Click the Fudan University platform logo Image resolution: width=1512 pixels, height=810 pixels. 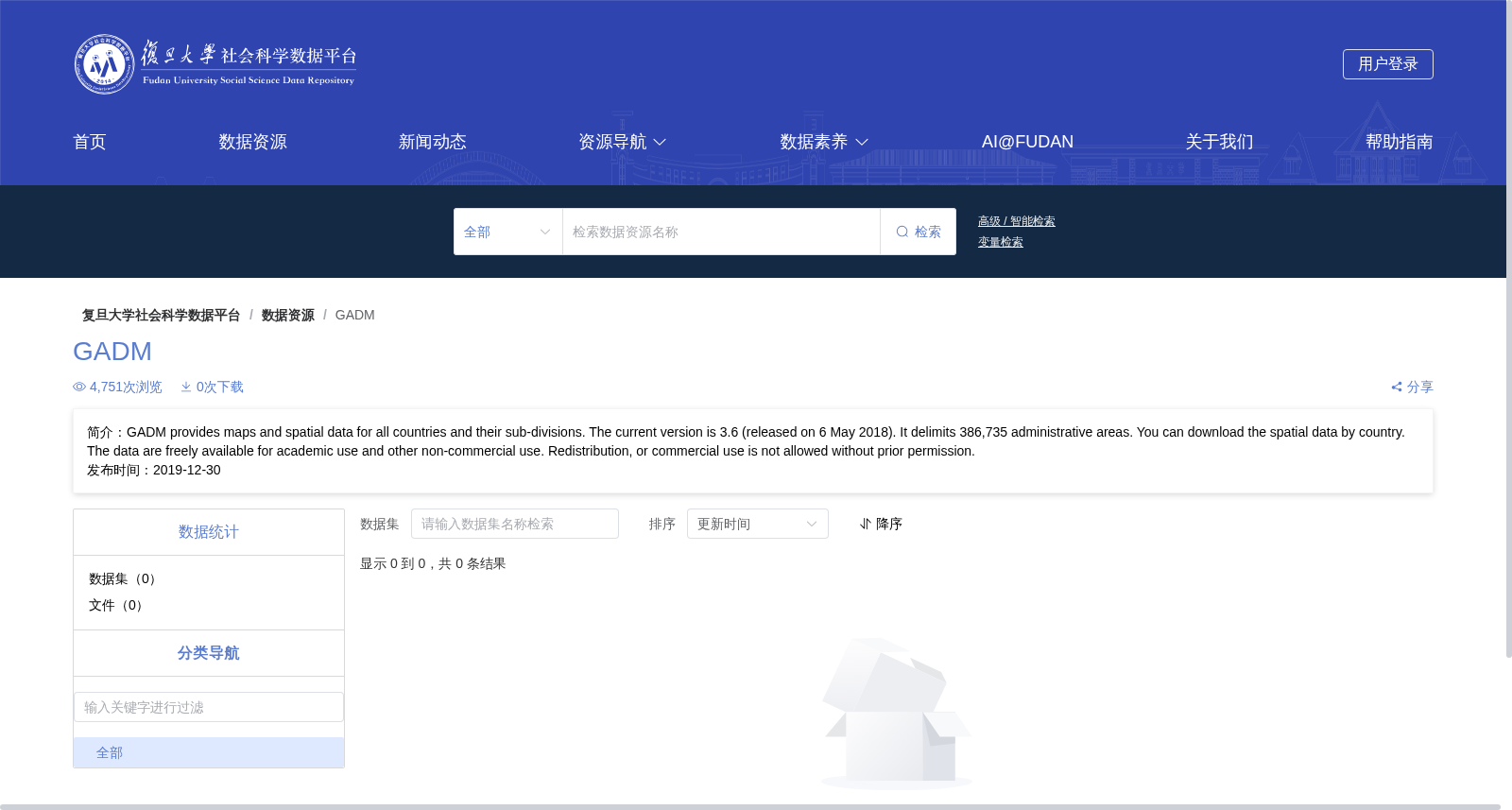tap(215, 64)
